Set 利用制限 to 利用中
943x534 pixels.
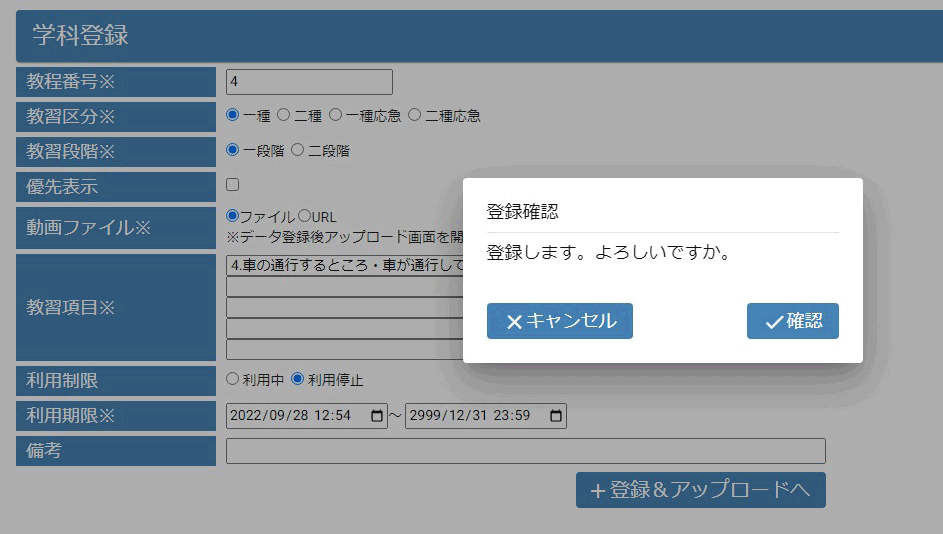[233, 380]
